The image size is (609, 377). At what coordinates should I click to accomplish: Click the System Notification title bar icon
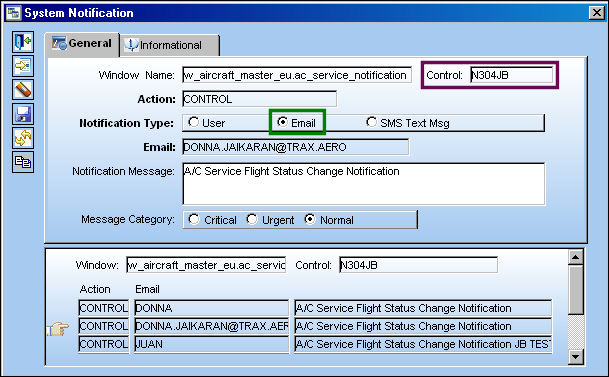[x=13, y=13]
